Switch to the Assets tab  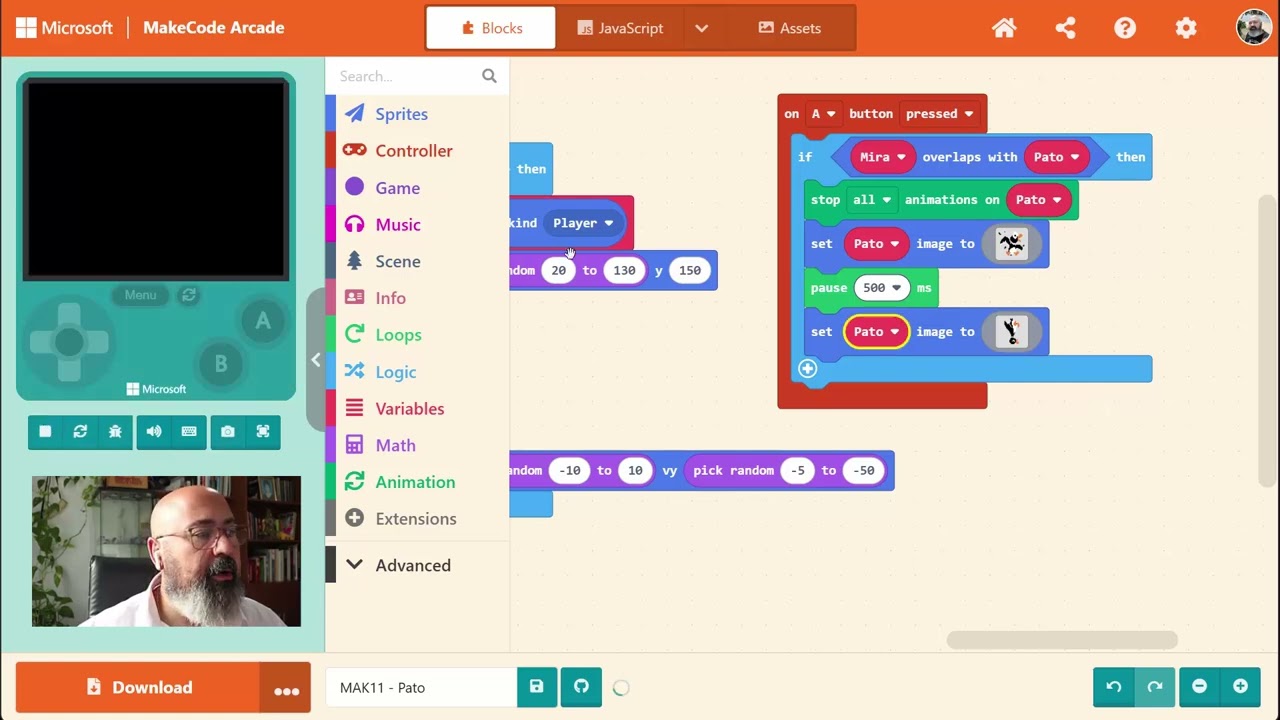tap(789, 28)
